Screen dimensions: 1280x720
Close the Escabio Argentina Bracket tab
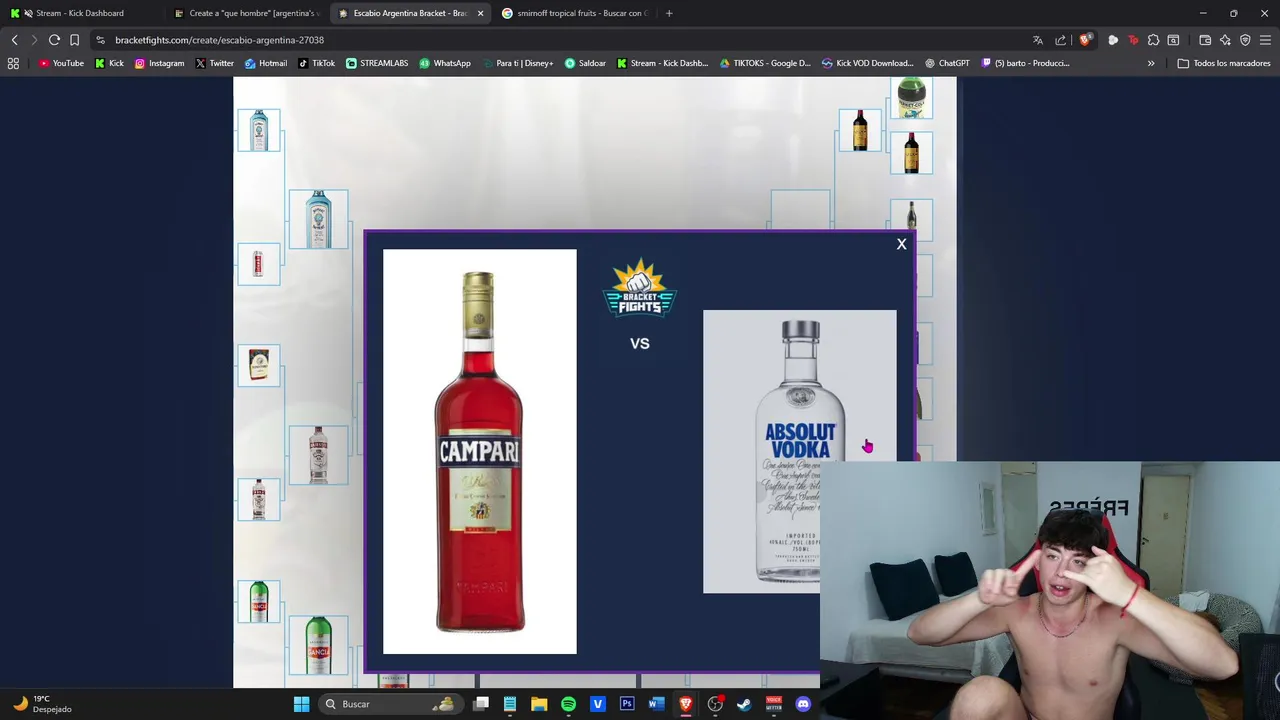[x=480, y=13]
